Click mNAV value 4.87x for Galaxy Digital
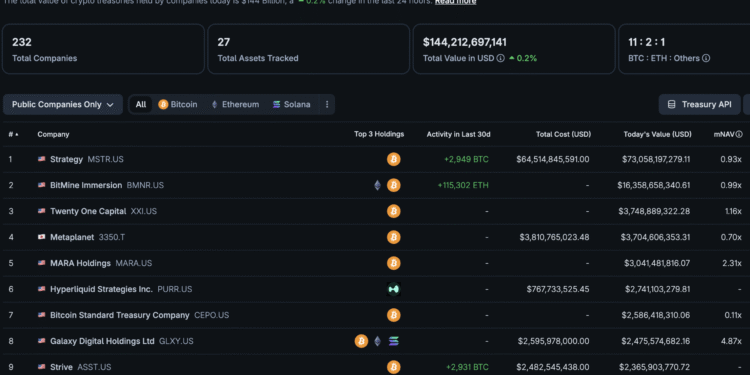The image size is (750, 375). 731,341
